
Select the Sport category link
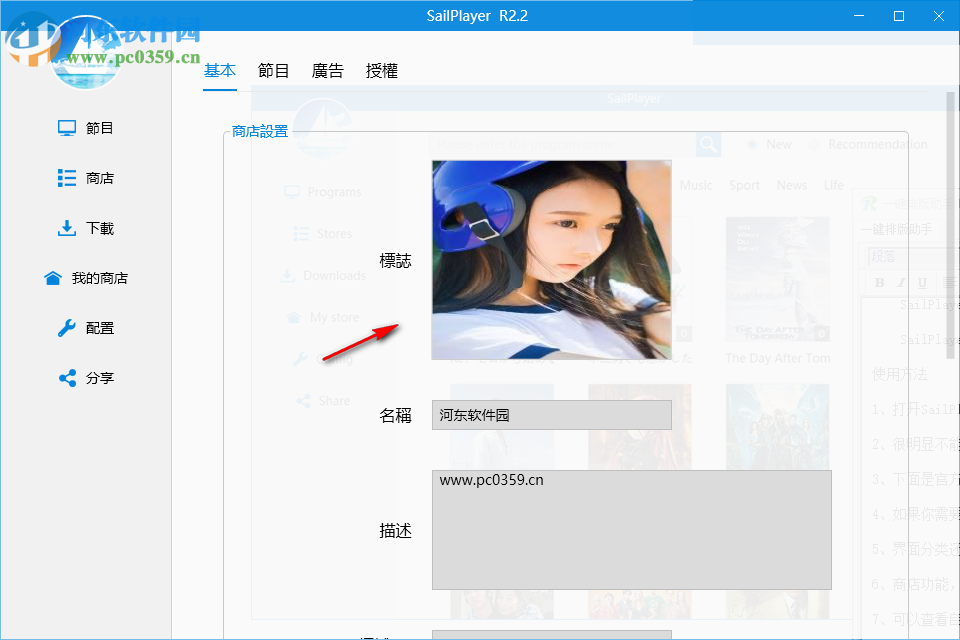coord(744,185)
